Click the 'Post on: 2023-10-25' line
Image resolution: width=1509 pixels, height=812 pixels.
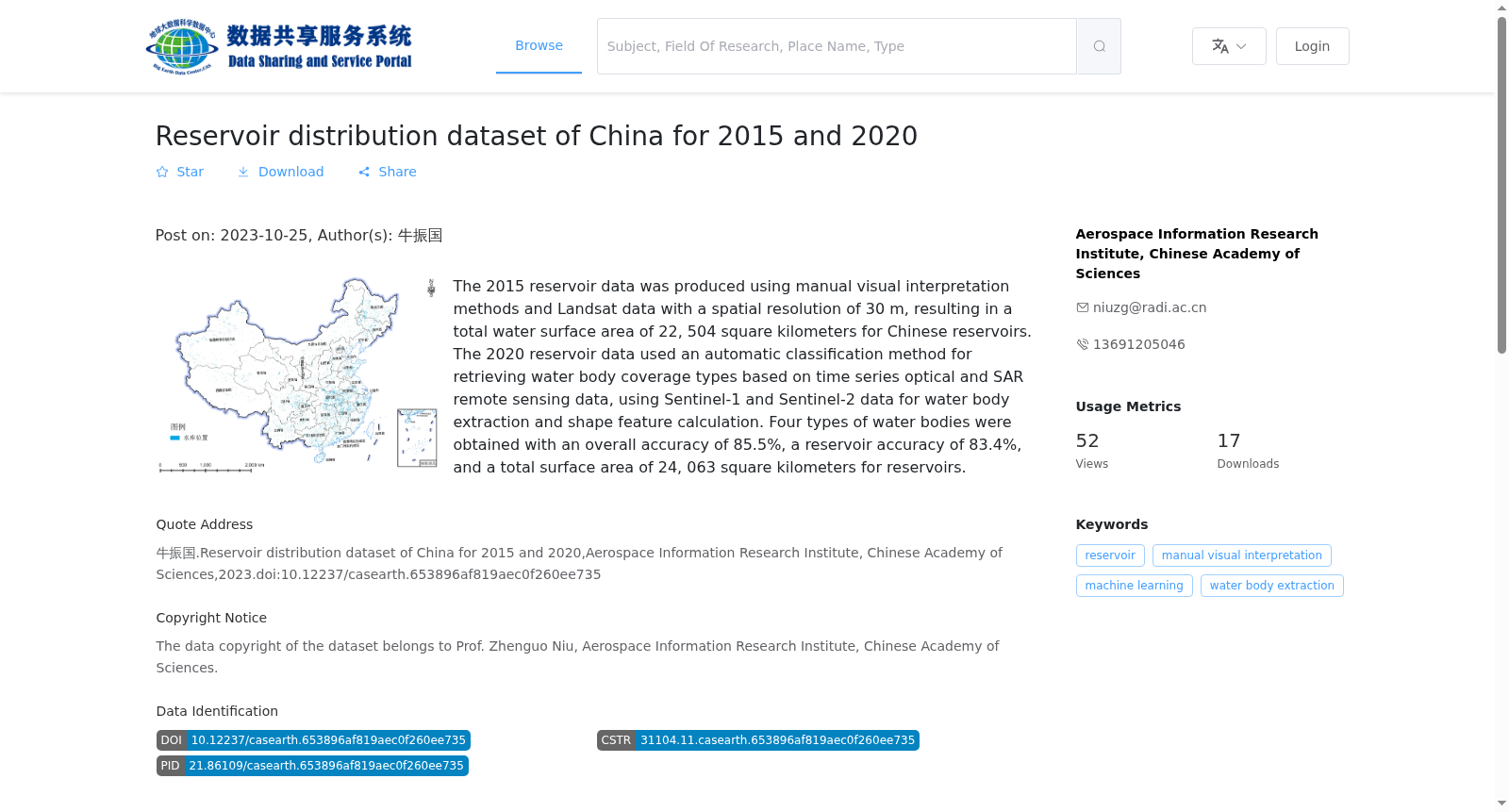tap(299, 235)
